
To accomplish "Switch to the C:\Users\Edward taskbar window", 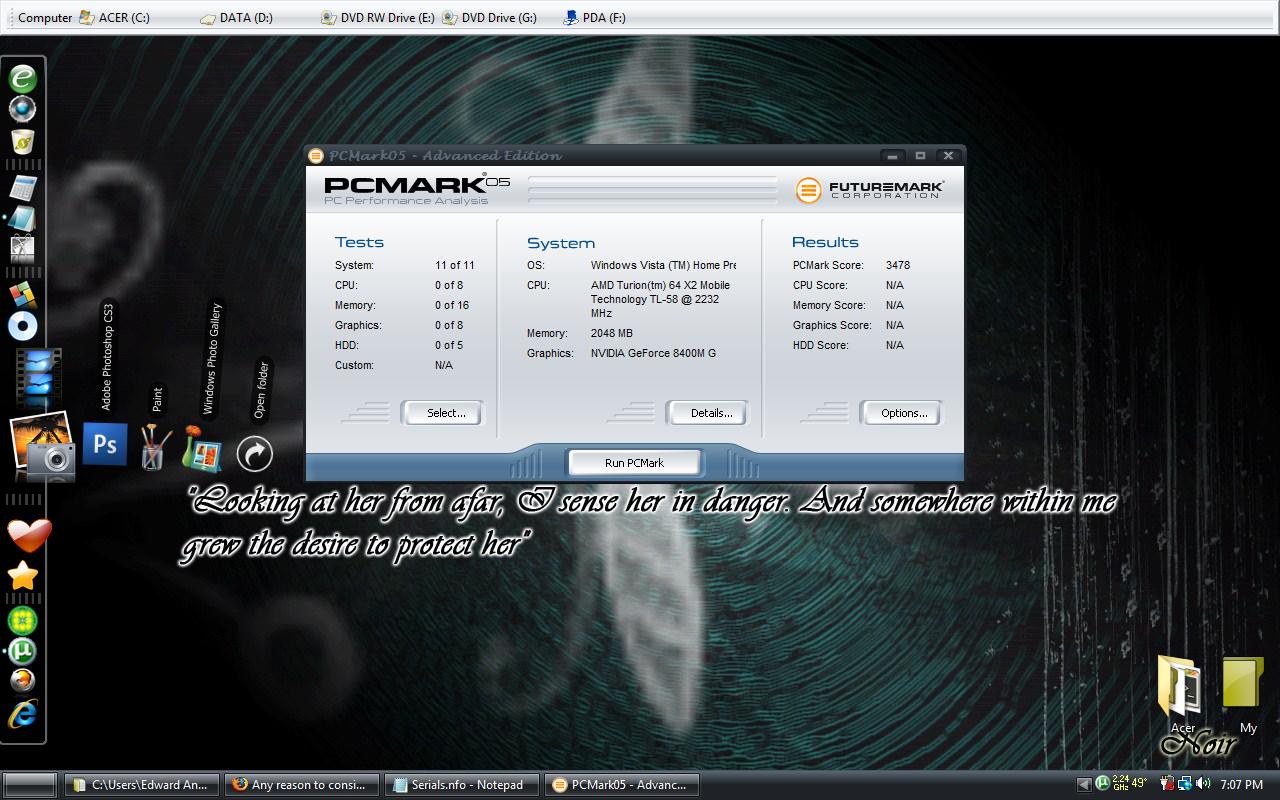I will pos(142,785).
